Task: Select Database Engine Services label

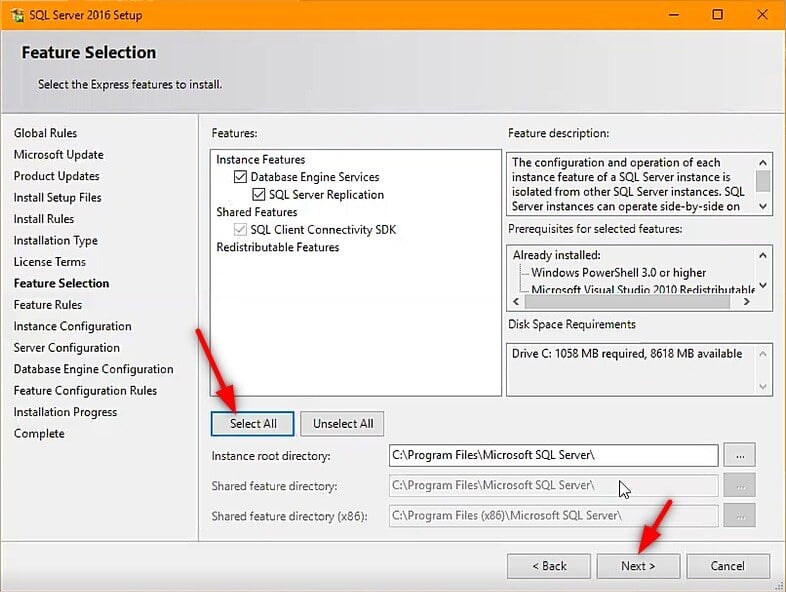Action: [315, 177]
